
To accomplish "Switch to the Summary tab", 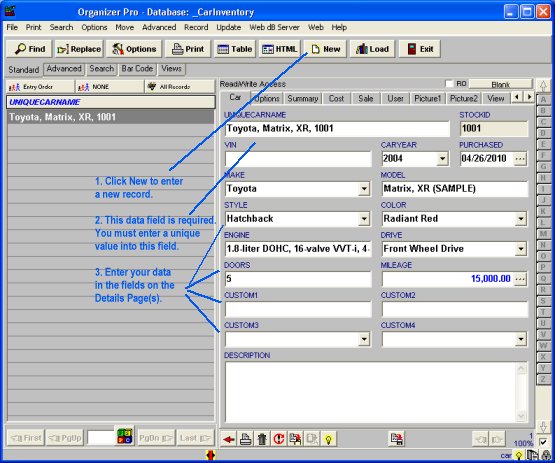I will coord(302,98).
